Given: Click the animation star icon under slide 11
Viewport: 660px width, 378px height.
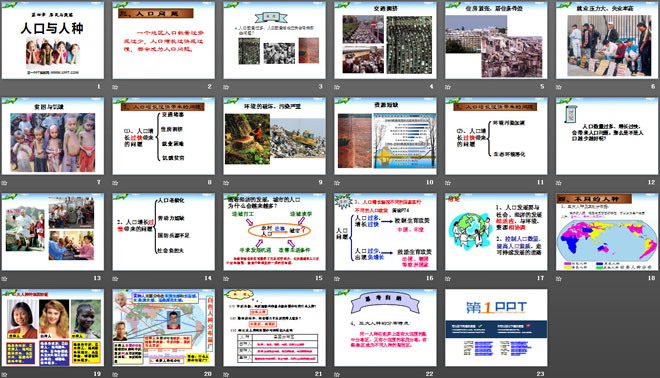Looking at the screenshot, I should [448, 183].
